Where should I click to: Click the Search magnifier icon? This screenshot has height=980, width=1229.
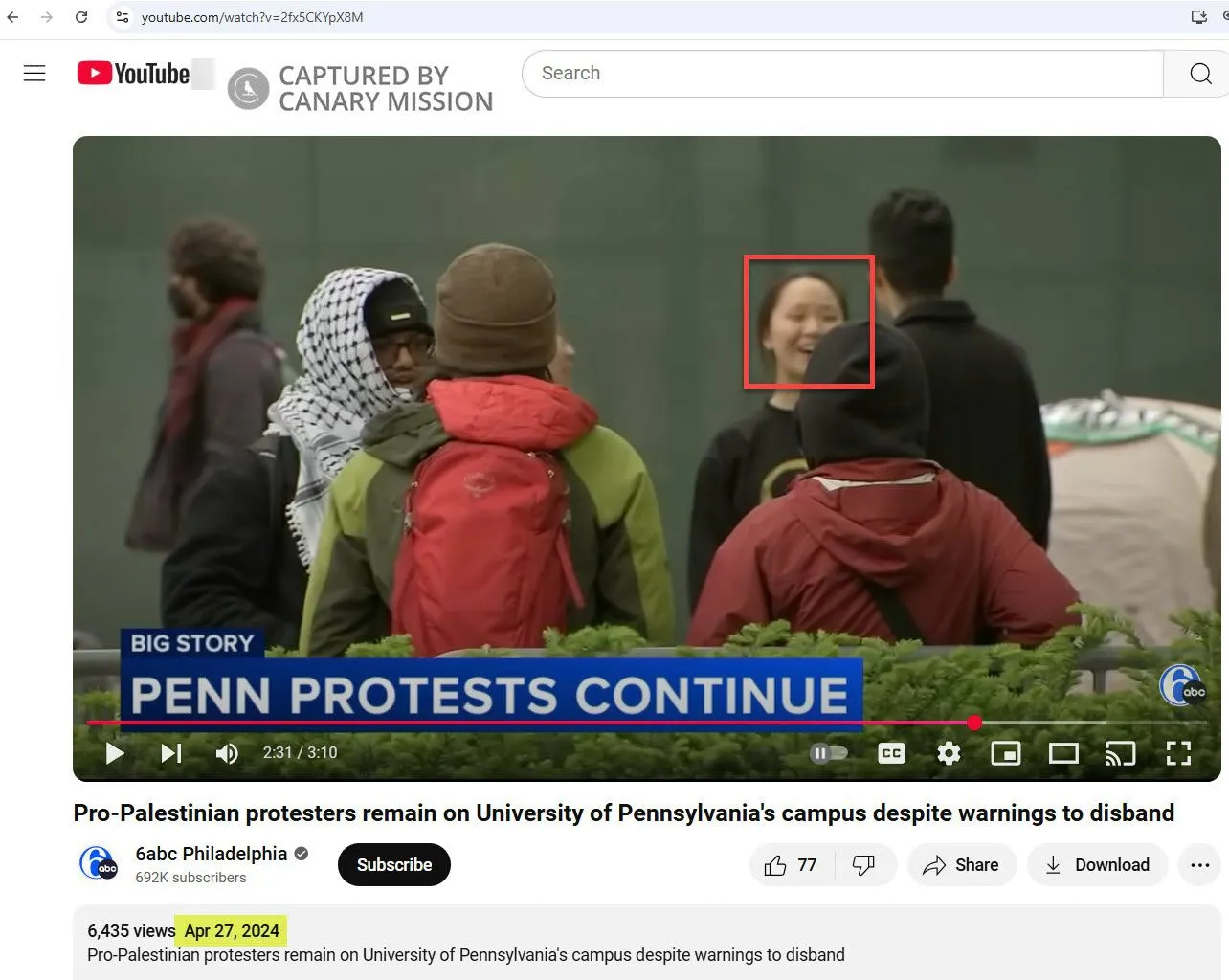1199,73
